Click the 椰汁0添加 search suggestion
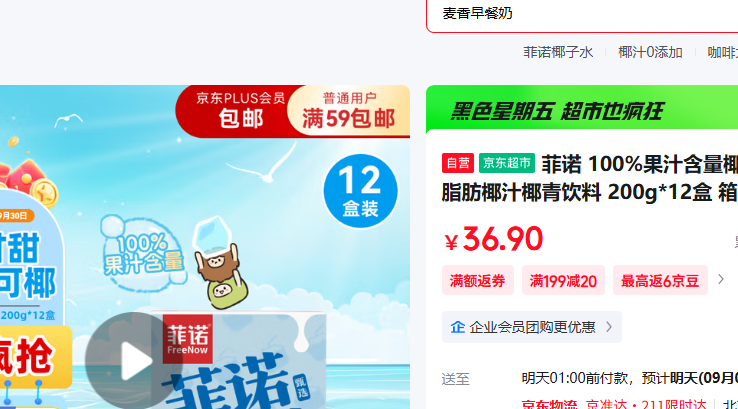Image resolution: width=738 pixels, height=409 pixels. (x=650, y=52)
